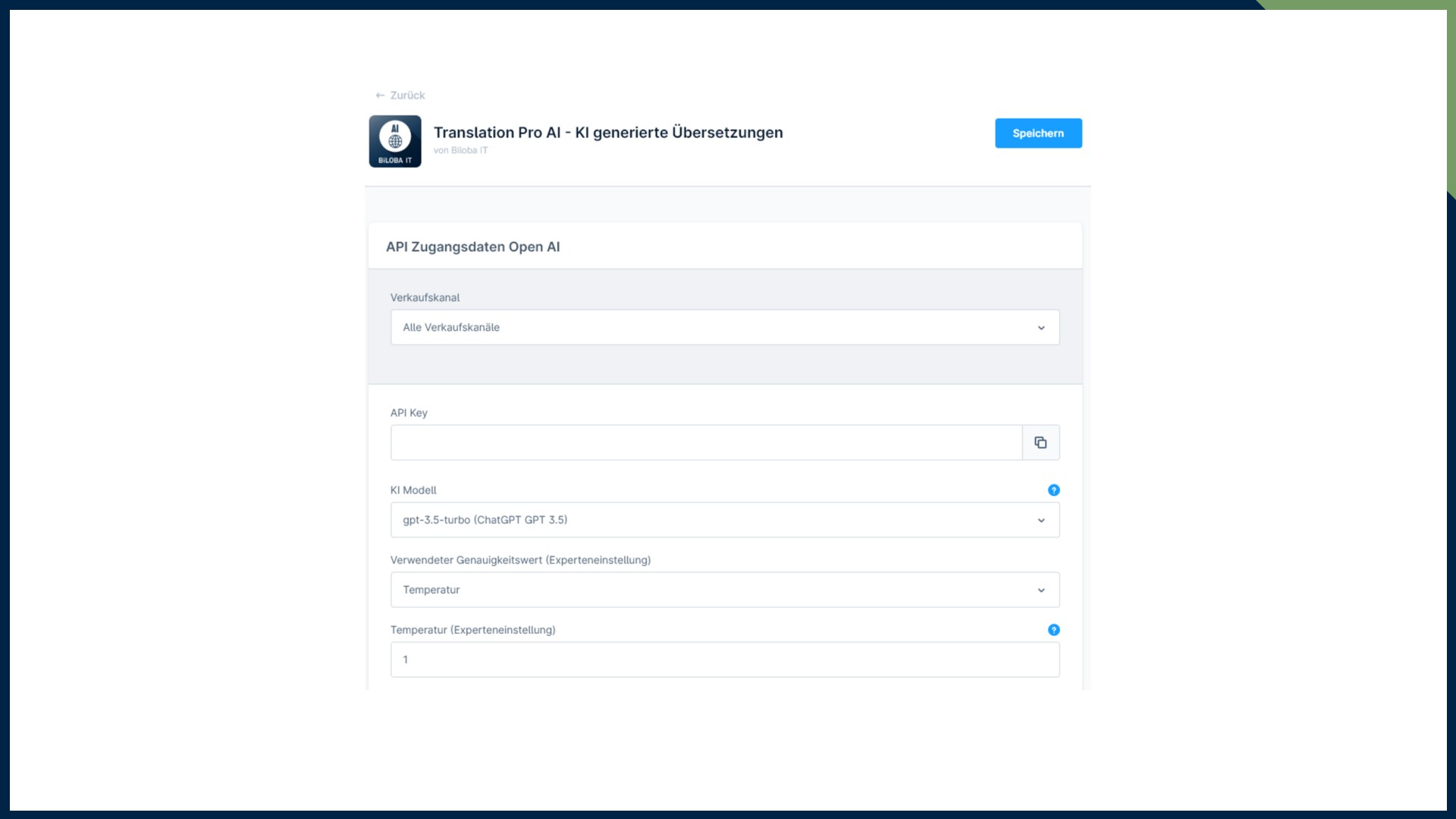This screenshot has width=1456, height=819.
Task: Collapse the Alle Verkaufskanäle chevron
Action: click(1040, 328)
